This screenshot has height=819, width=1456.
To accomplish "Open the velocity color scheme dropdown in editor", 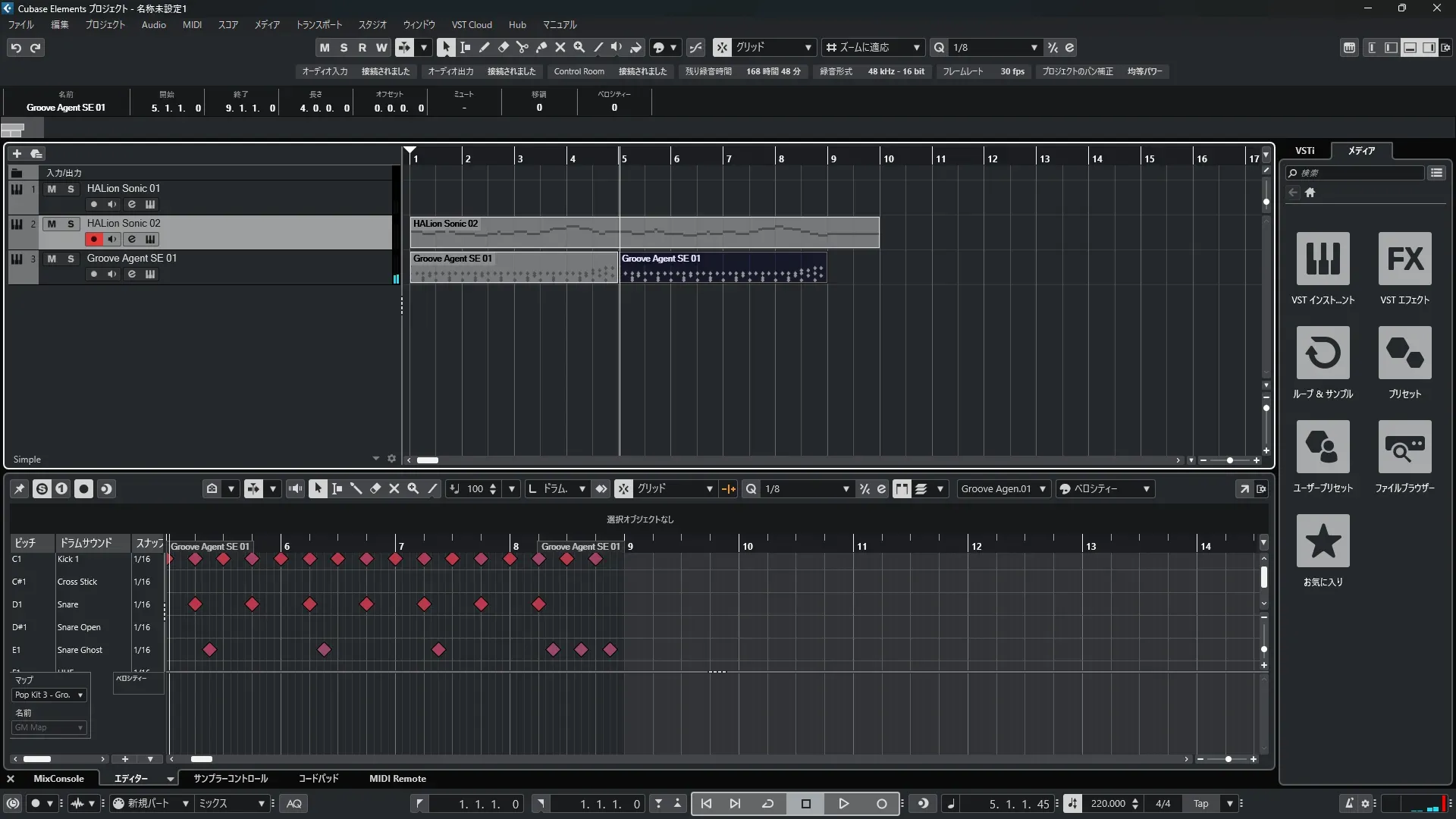I will pos(1105,489).
